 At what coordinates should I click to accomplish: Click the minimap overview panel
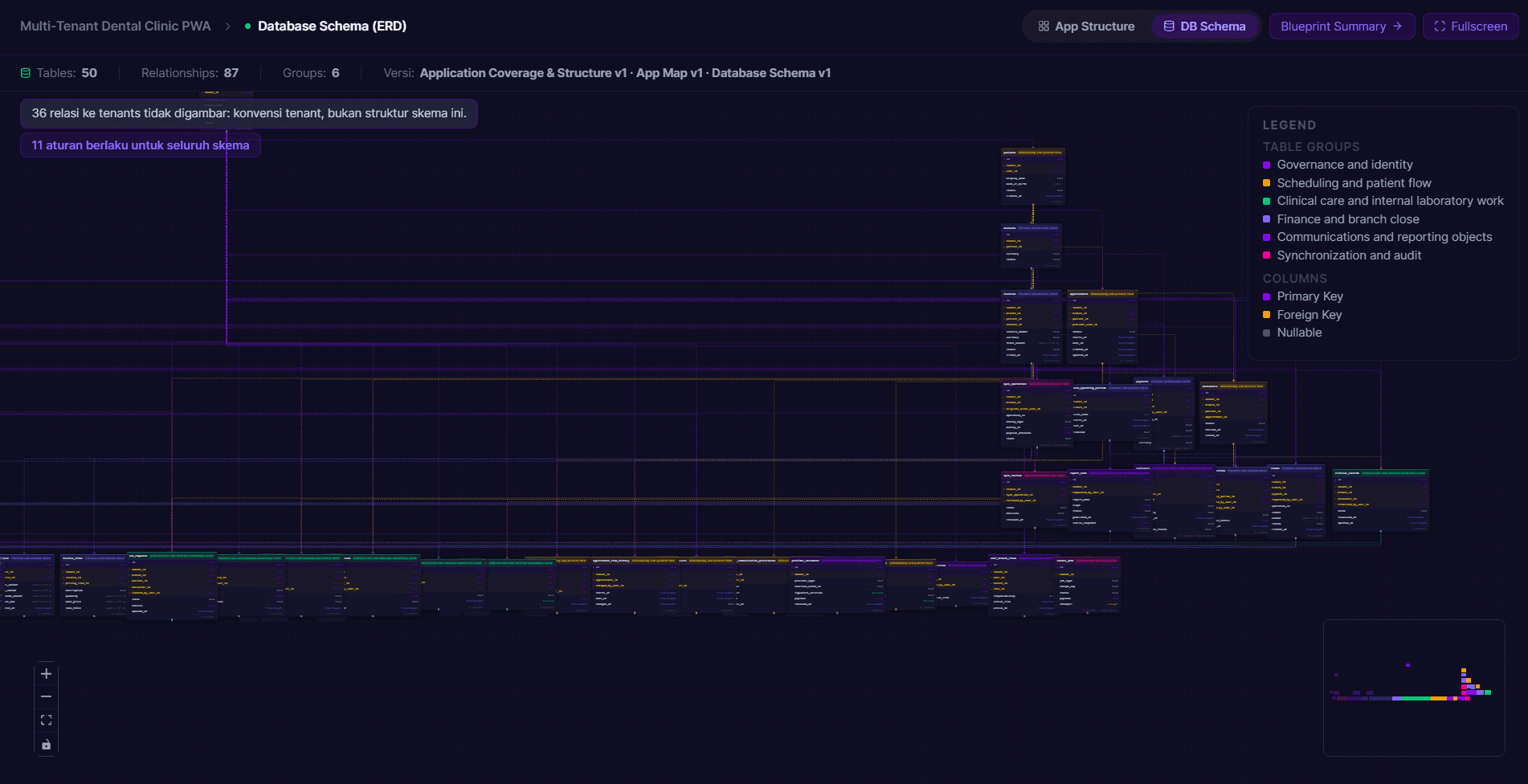(x=1414, y=688)
